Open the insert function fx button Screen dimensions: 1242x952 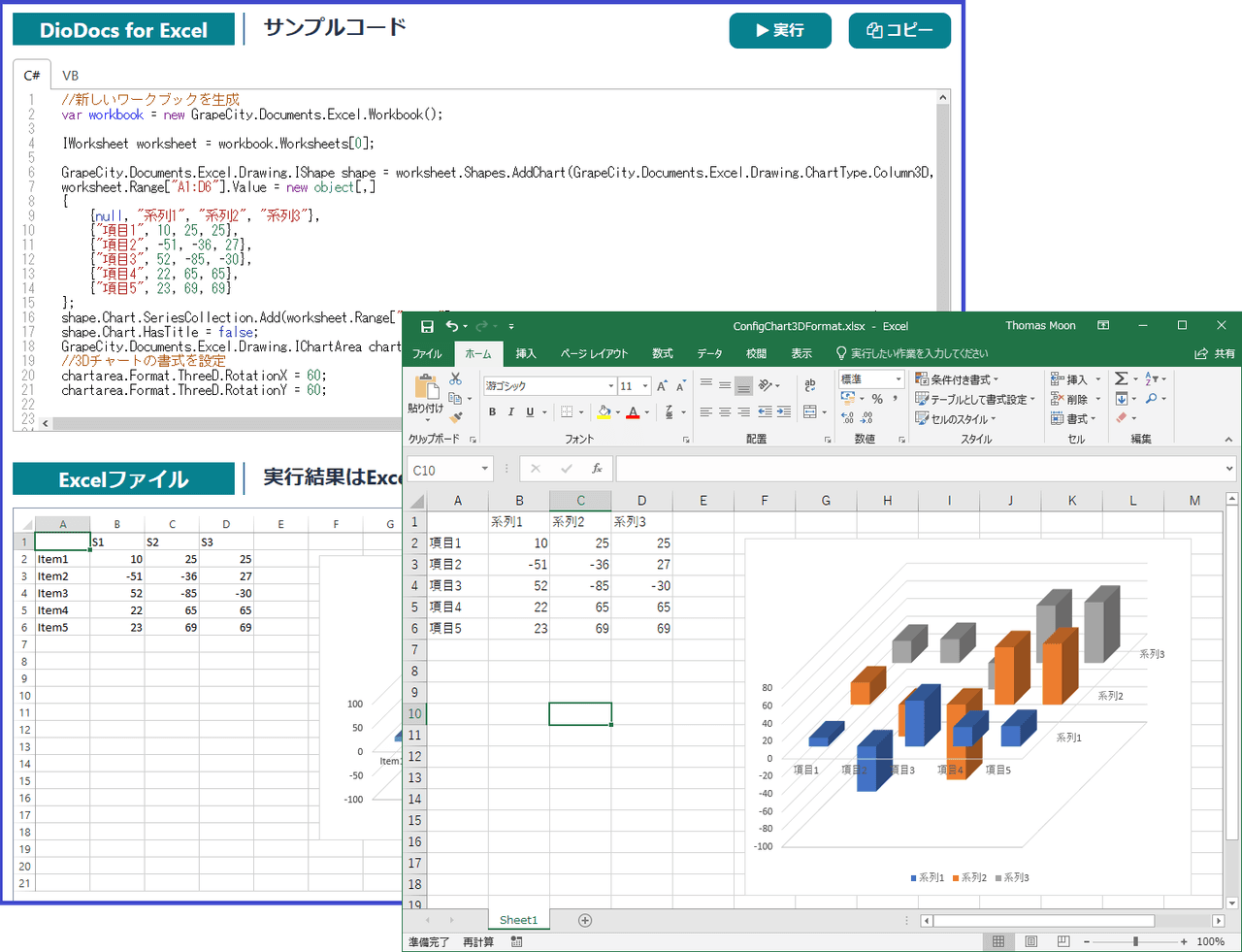tap(597, 469)
